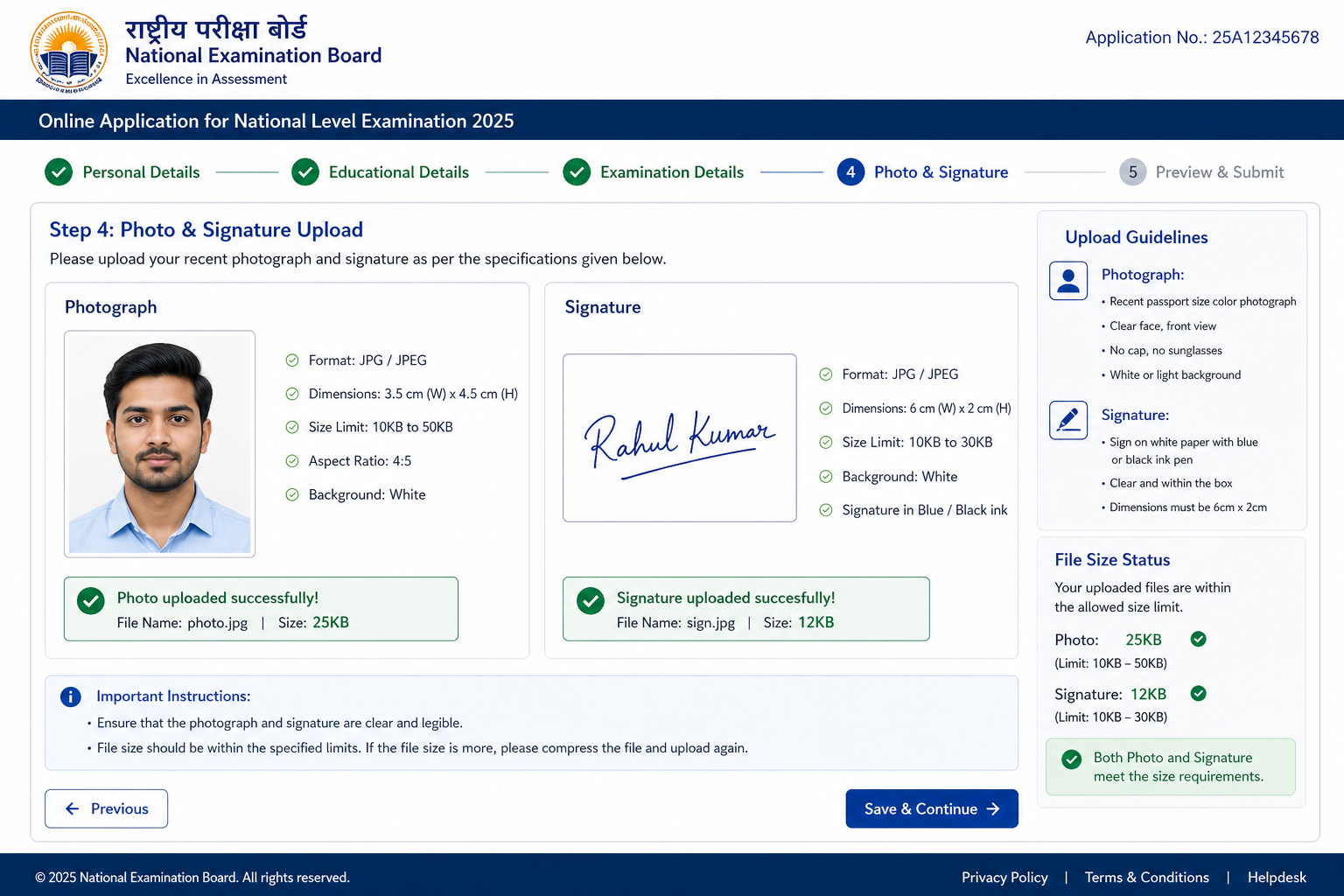Click the person icon beside Photograph guidelines
This screenshot has width=1344, height=896.
[1068, 281]
